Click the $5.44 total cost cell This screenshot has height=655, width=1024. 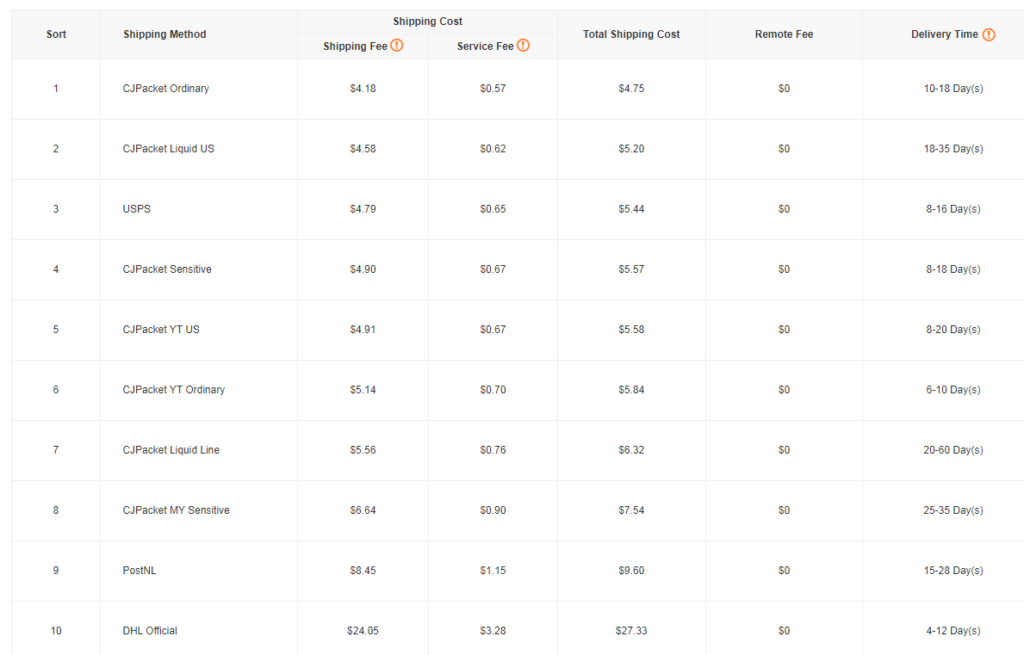(x=632, y=209)
